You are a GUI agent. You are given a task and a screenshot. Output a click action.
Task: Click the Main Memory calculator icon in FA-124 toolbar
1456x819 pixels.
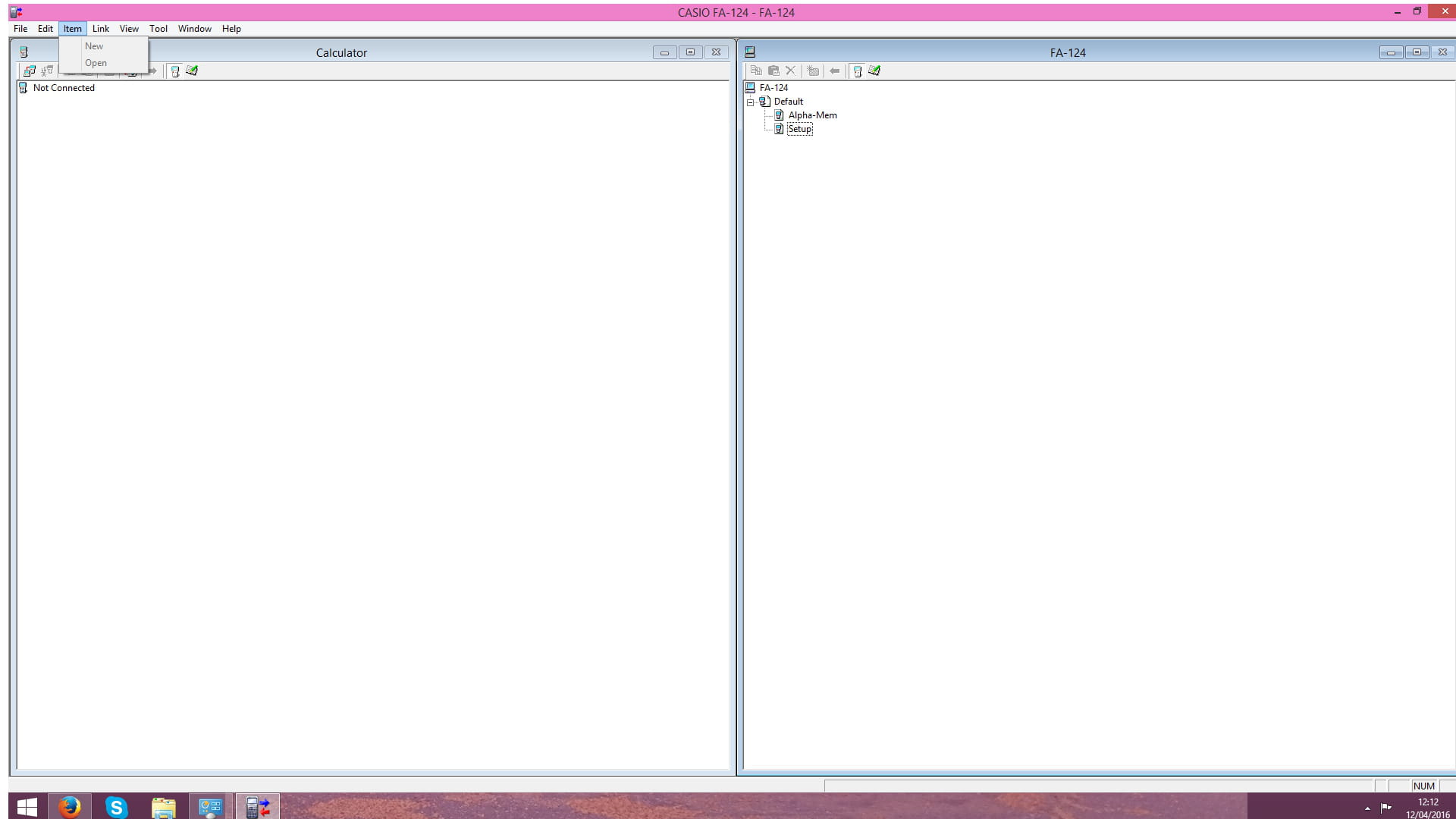[x=858, y=71]
